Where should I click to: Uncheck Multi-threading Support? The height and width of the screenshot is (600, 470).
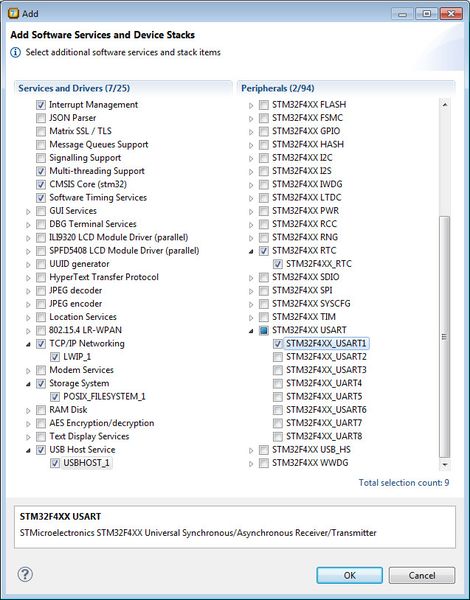(41, 171)
